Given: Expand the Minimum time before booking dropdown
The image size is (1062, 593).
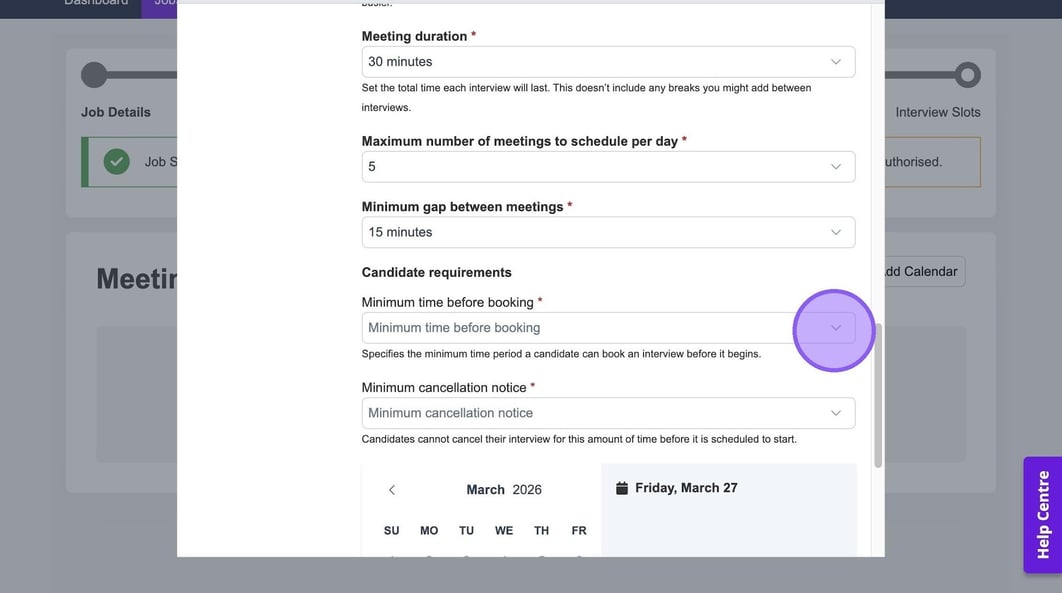Looking at the screenshot, I should pos(608,328).
